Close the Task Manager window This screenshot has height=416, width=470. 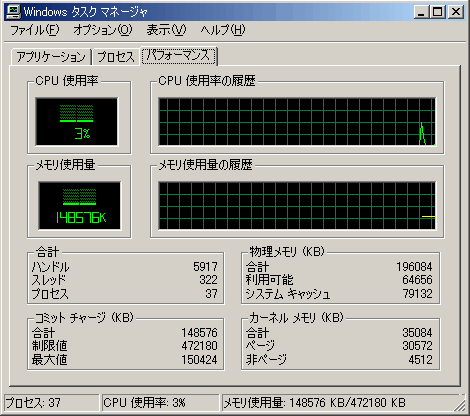455,12
